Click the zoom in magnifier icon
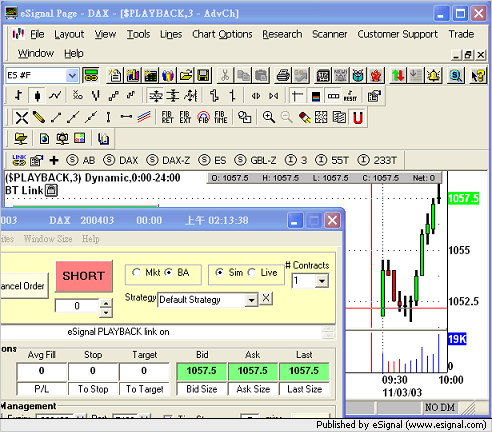The height and width of the screenshot is (432, 492). coord(269,117)
